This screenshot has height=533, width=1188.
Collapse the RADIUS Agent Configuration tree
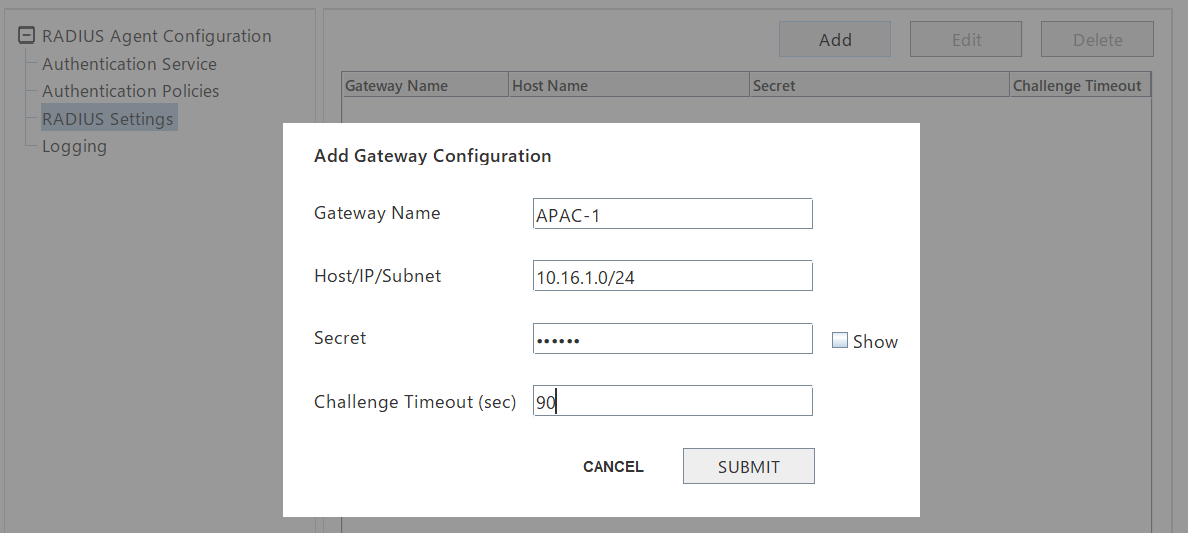click(27, 35)
